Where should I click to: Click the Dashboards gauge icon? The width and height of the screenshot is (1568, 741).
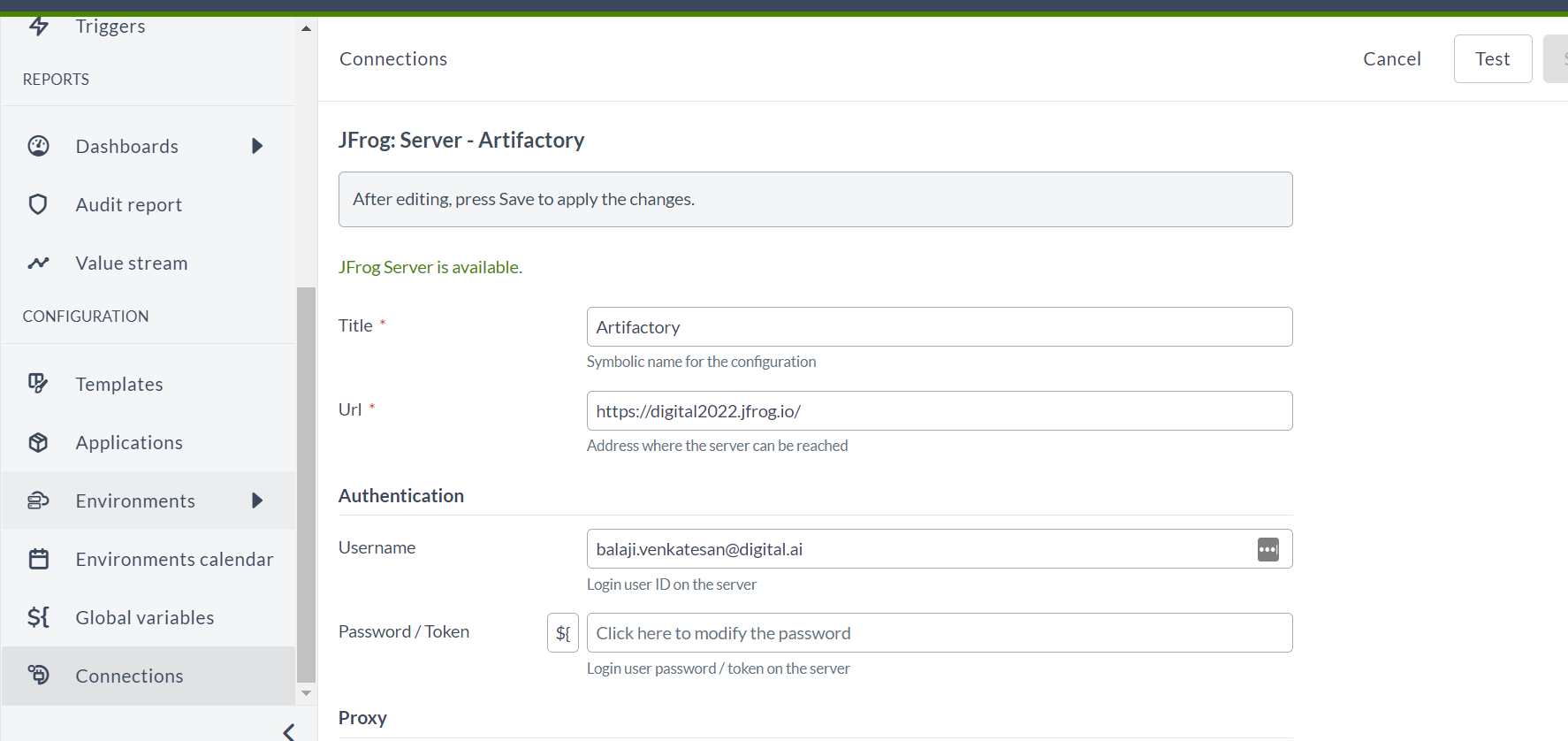click(x=38, y=146)
